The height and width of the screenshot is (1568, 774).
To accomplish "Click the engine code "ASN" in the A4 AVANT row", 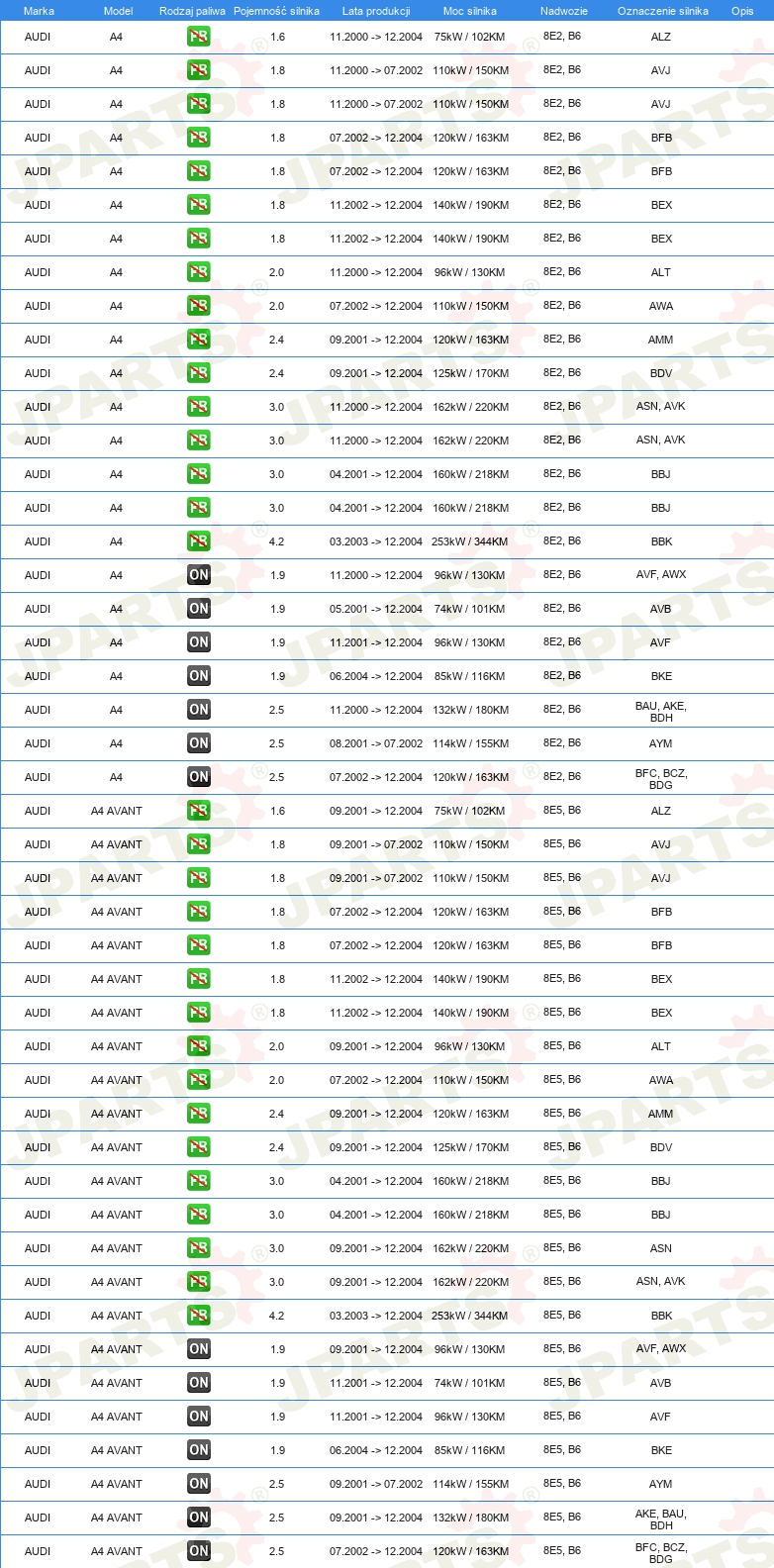I will [x=661, y=1248].
